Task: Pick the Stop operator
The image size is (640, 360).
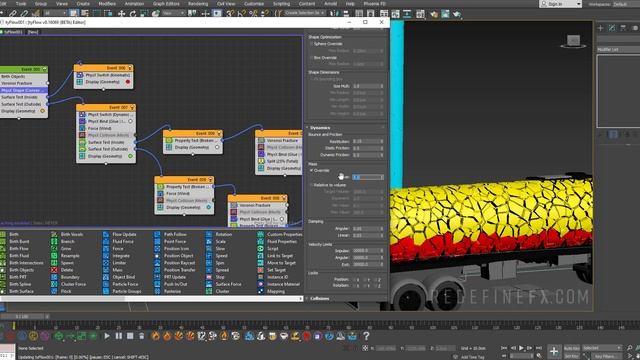Action: click(x=216, y=277)
